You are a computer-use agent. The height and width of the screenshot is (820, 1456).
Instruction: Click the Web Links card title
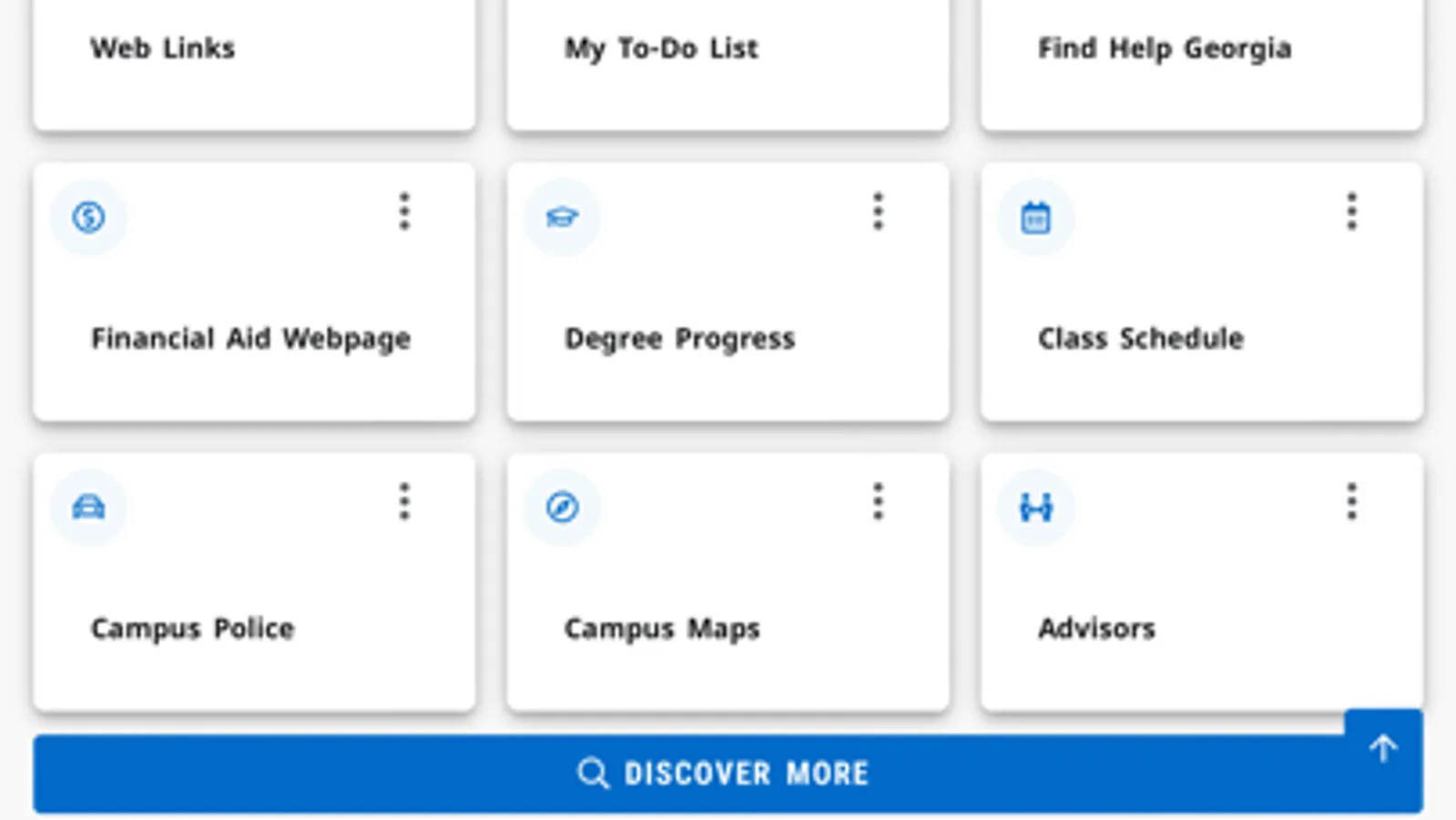pos(166,49)
